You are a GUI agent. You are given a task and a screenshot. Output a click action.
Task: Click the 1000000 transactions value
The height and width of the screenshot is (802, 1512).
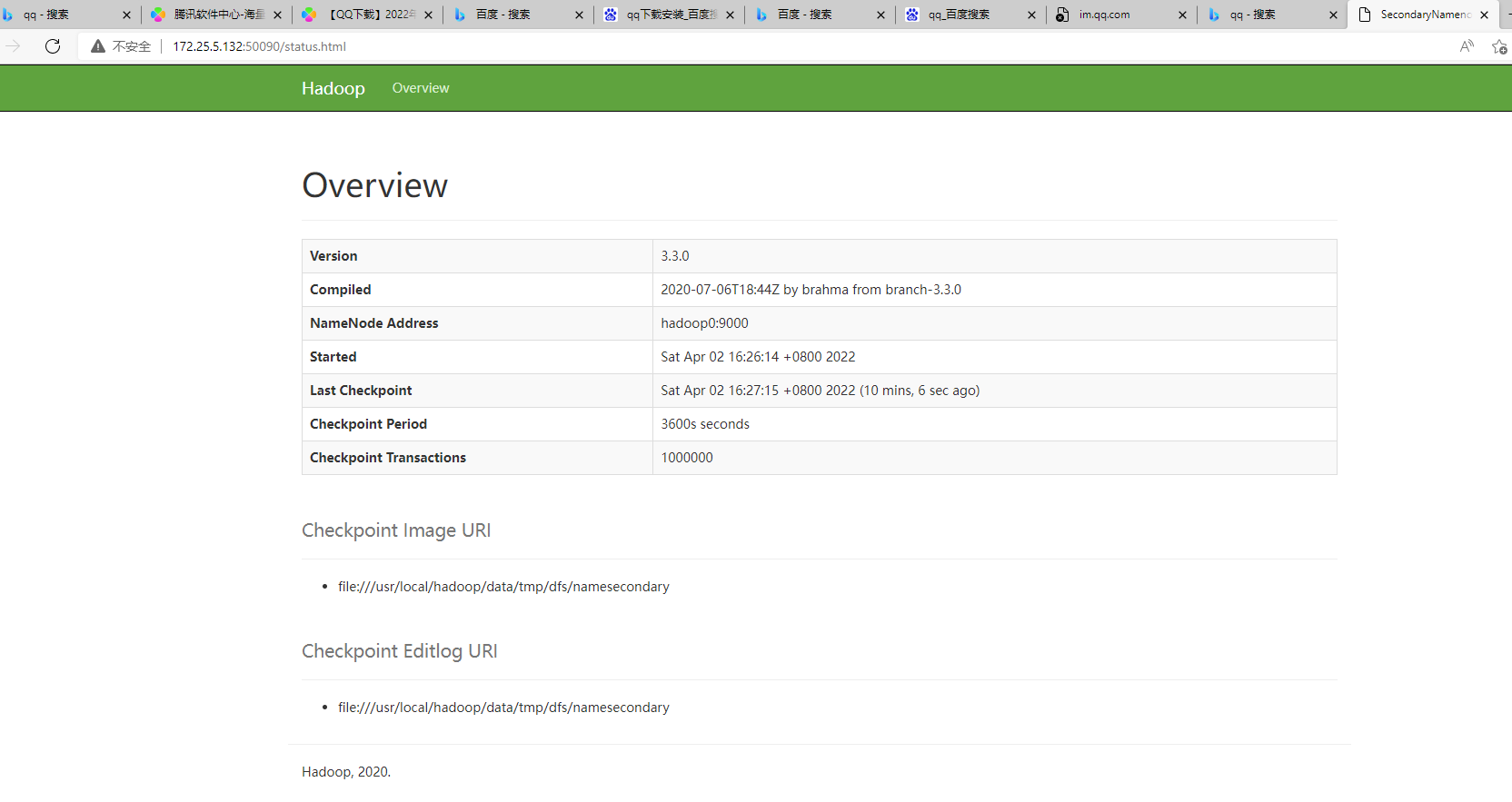coord(687,458)
